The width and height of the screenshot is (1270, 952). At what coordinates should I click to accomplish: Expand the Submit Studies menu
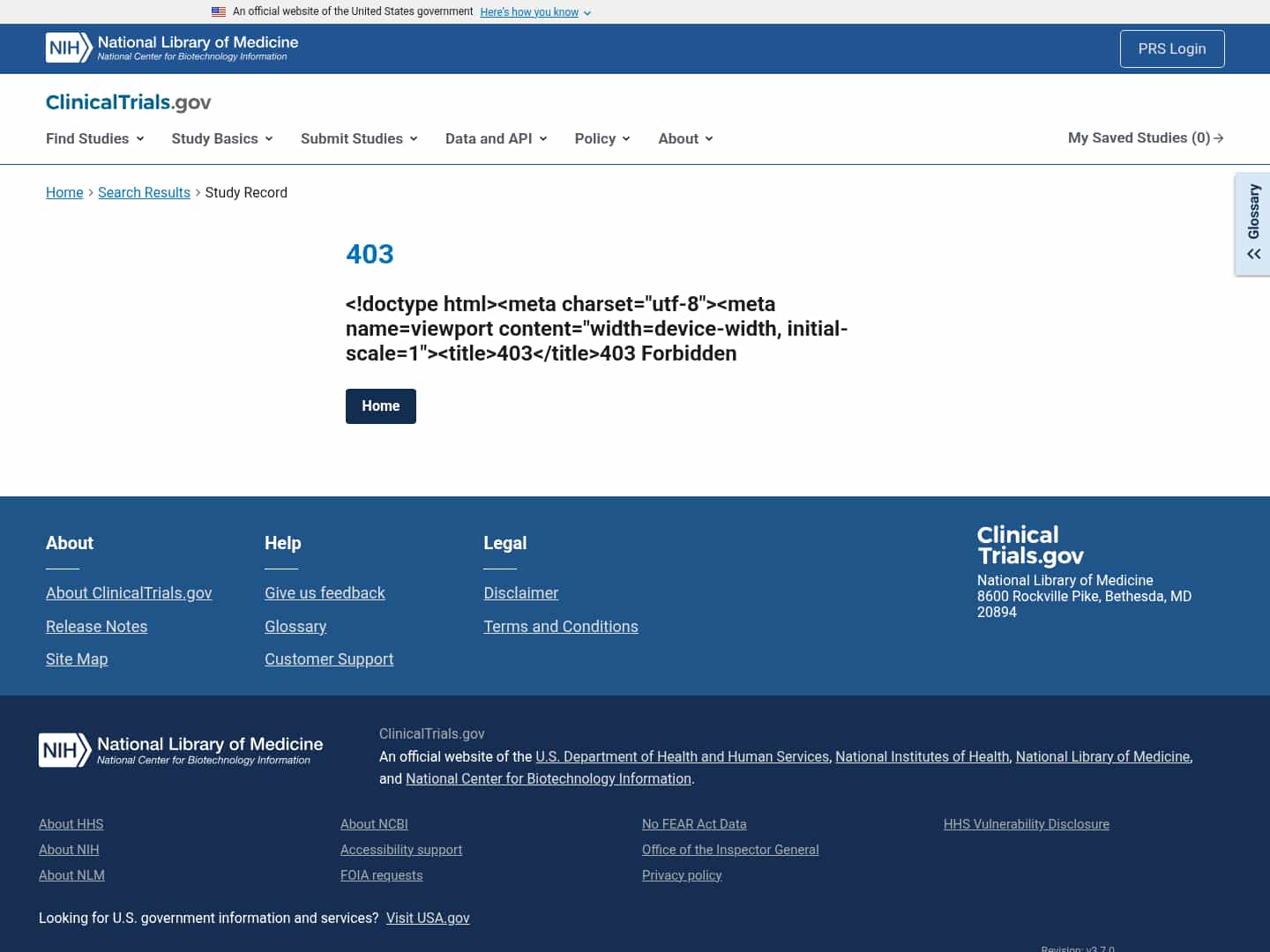point(359,138)
